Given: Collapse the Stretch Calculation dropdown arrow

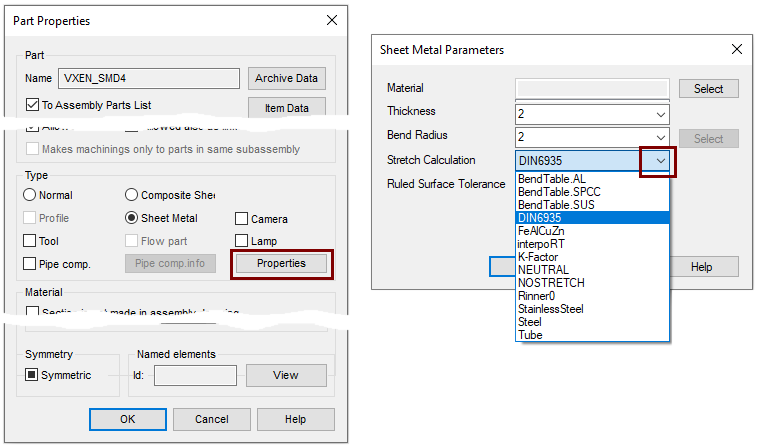Looking at the screenshot, I should pos(659,160).
